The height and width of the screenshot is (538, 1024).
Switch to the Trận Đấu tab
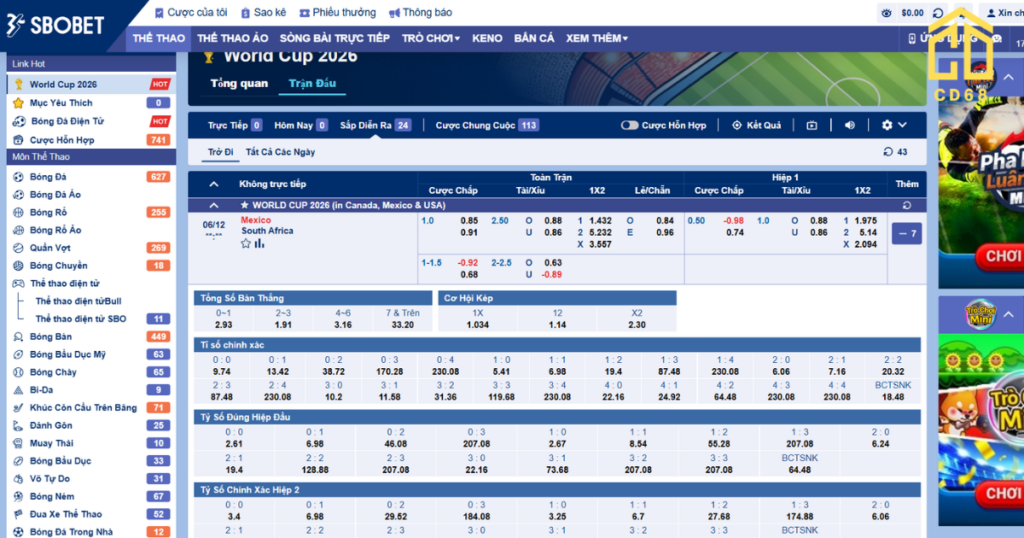pos(312,84)
